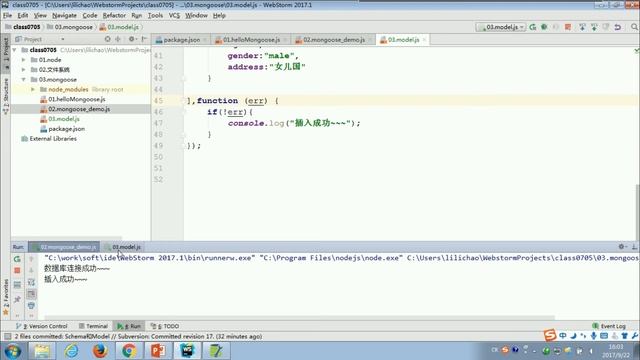
Task: Collapse the class0705 root folder
Action: (15, 50)
